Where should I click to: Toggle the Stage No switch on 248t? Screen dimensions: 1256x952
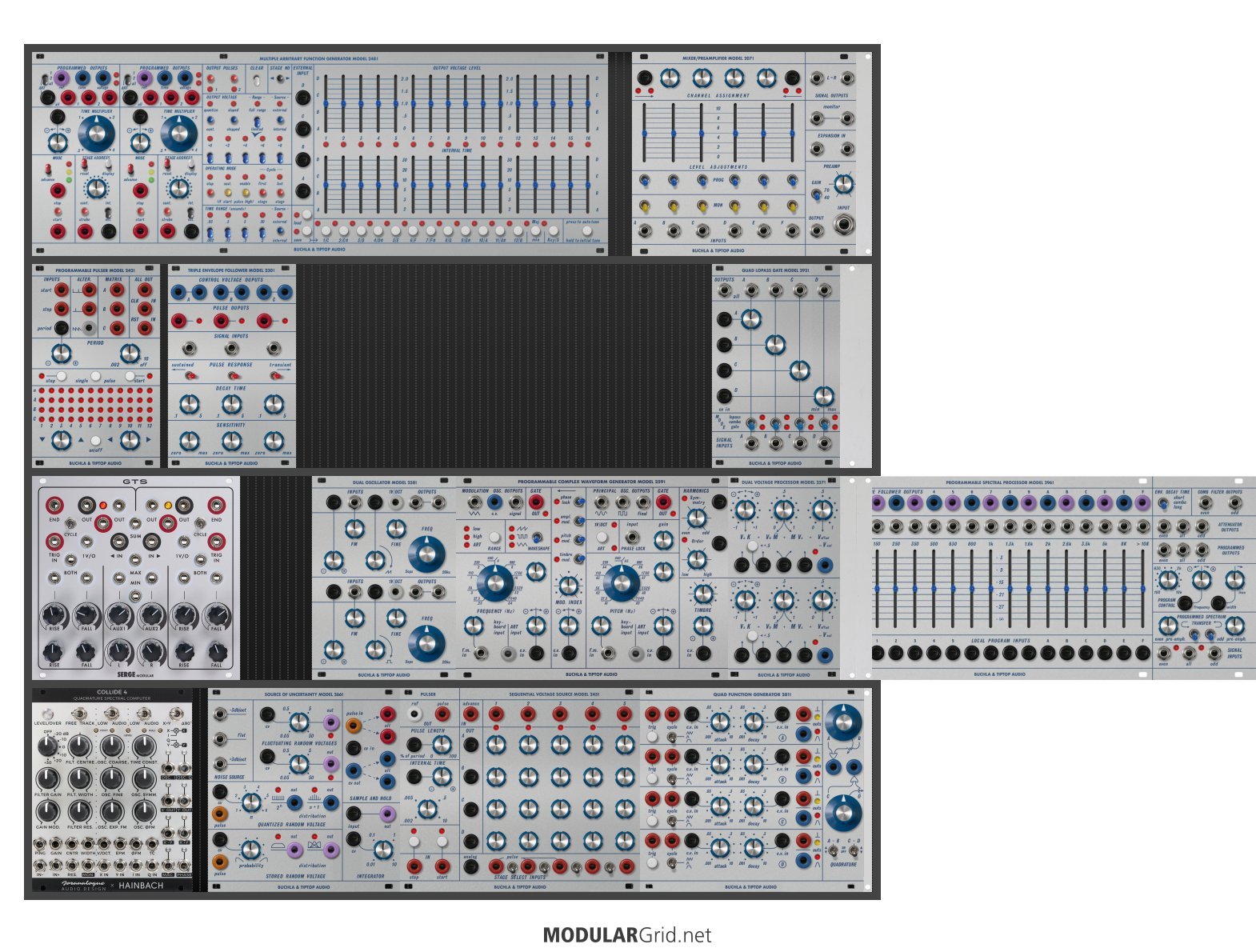[279, 78]
